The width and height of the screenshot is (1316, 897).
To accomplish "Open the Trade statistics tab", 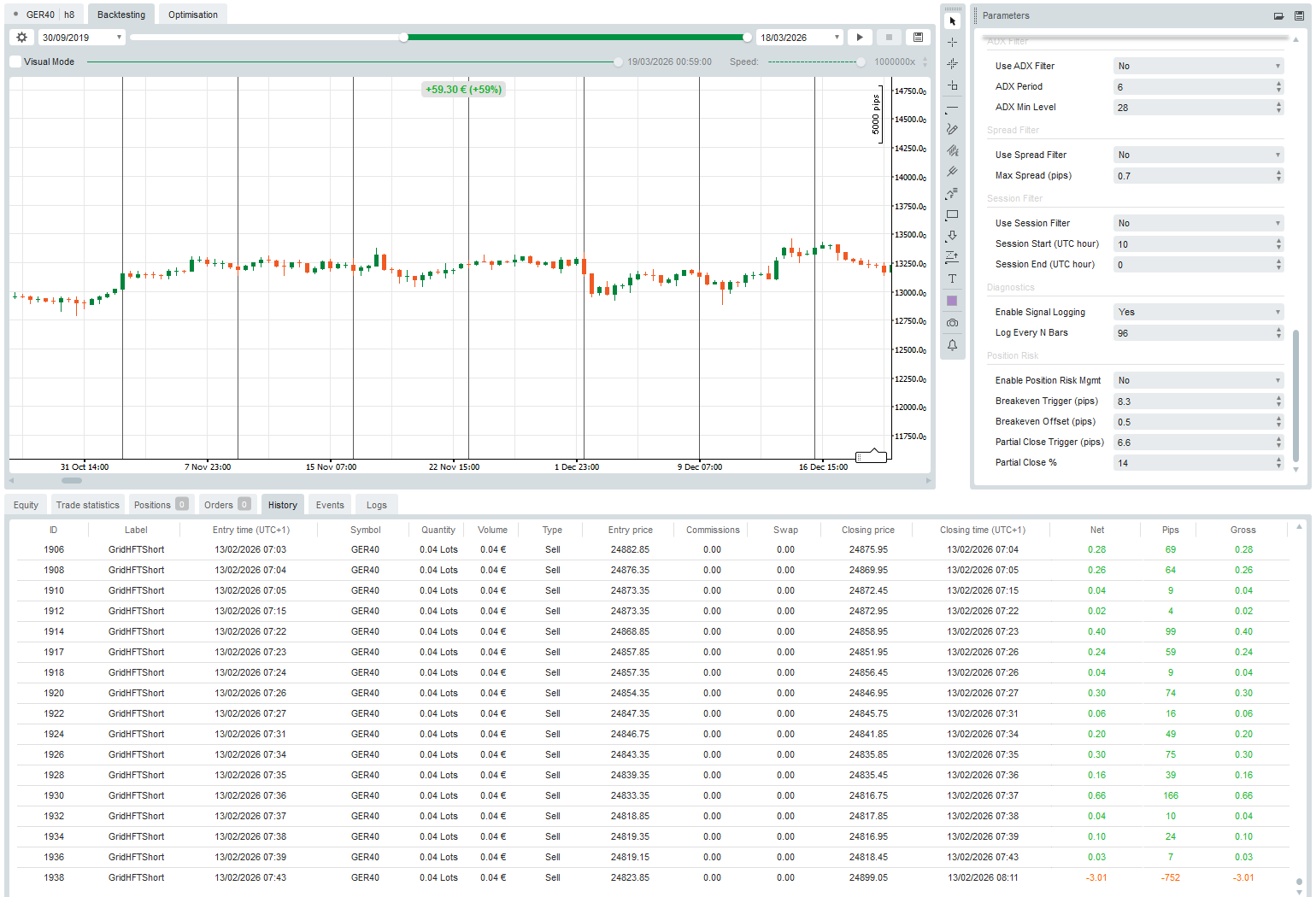I will click(x=87, y=504).
